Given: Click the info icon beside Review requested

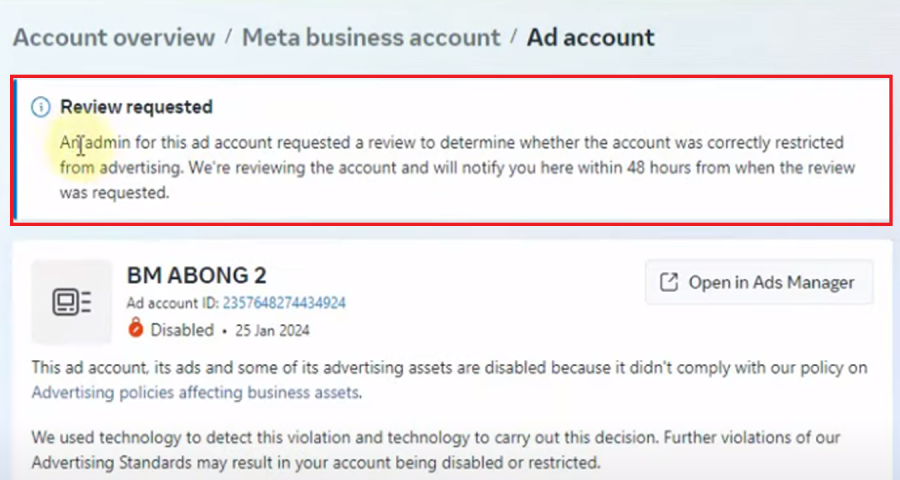Looking at the screenshot, I should coord(41,107).
